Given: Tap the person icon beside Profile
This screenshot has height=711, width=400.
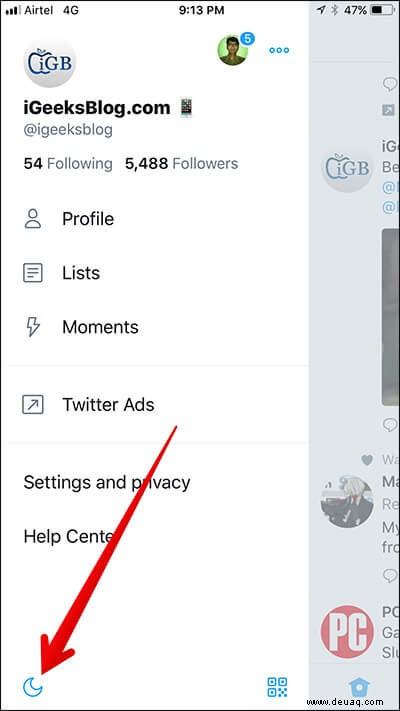Looking at the screenshot, I should tap(33, 219).
